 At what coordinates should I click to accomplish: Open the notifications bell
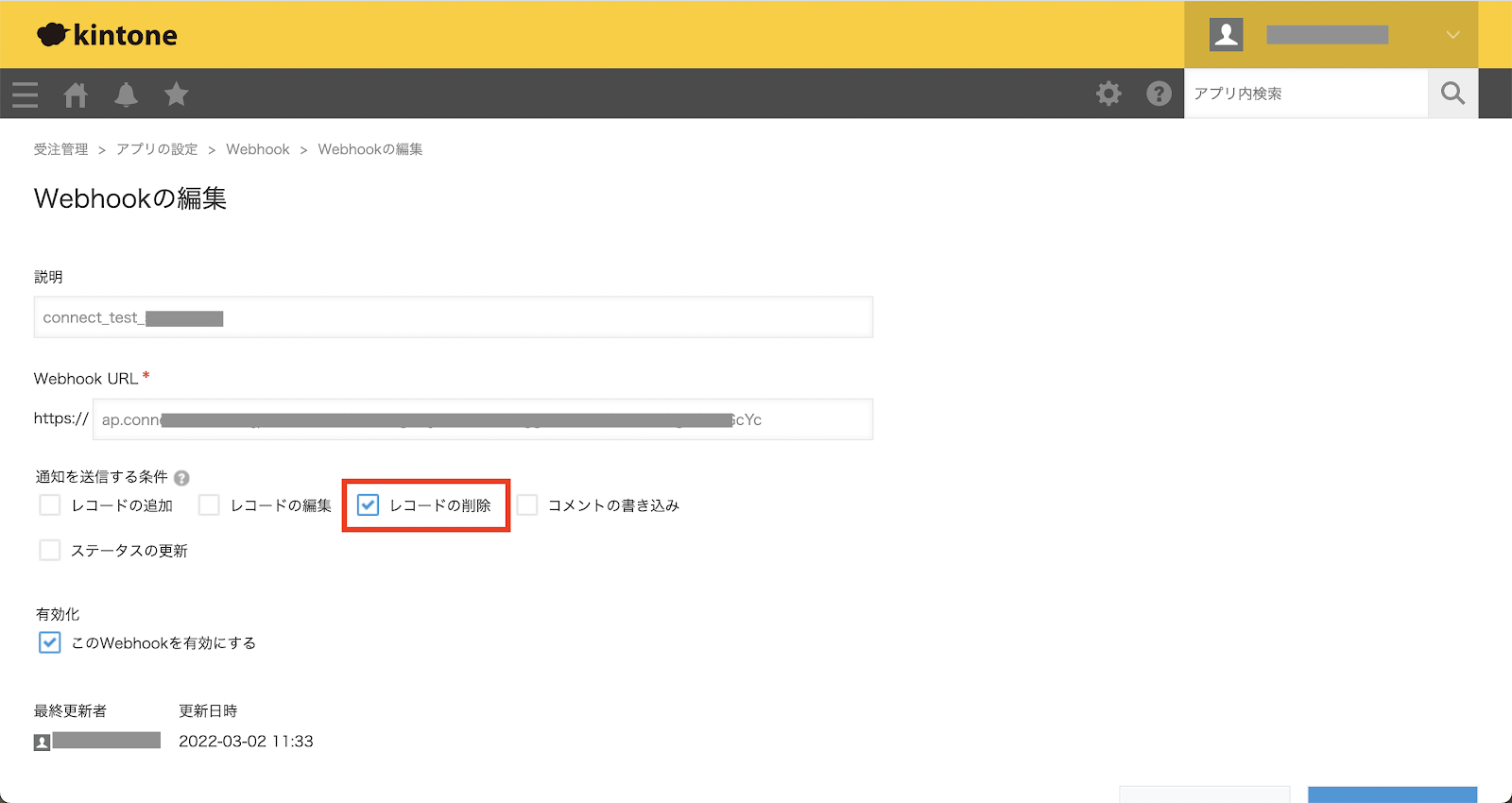pyautogui.click(x=126, y=94)
